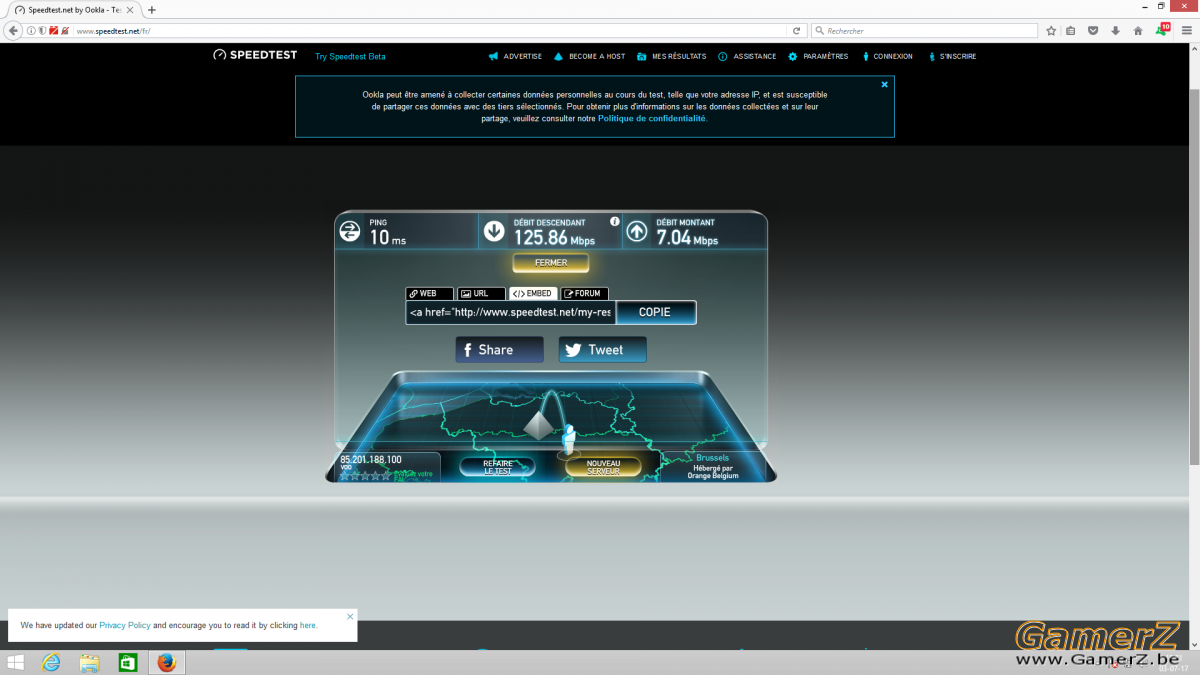The image size is (1200, 675).
Task: Open a new tab with the plus button
Action: coord(152,9)
